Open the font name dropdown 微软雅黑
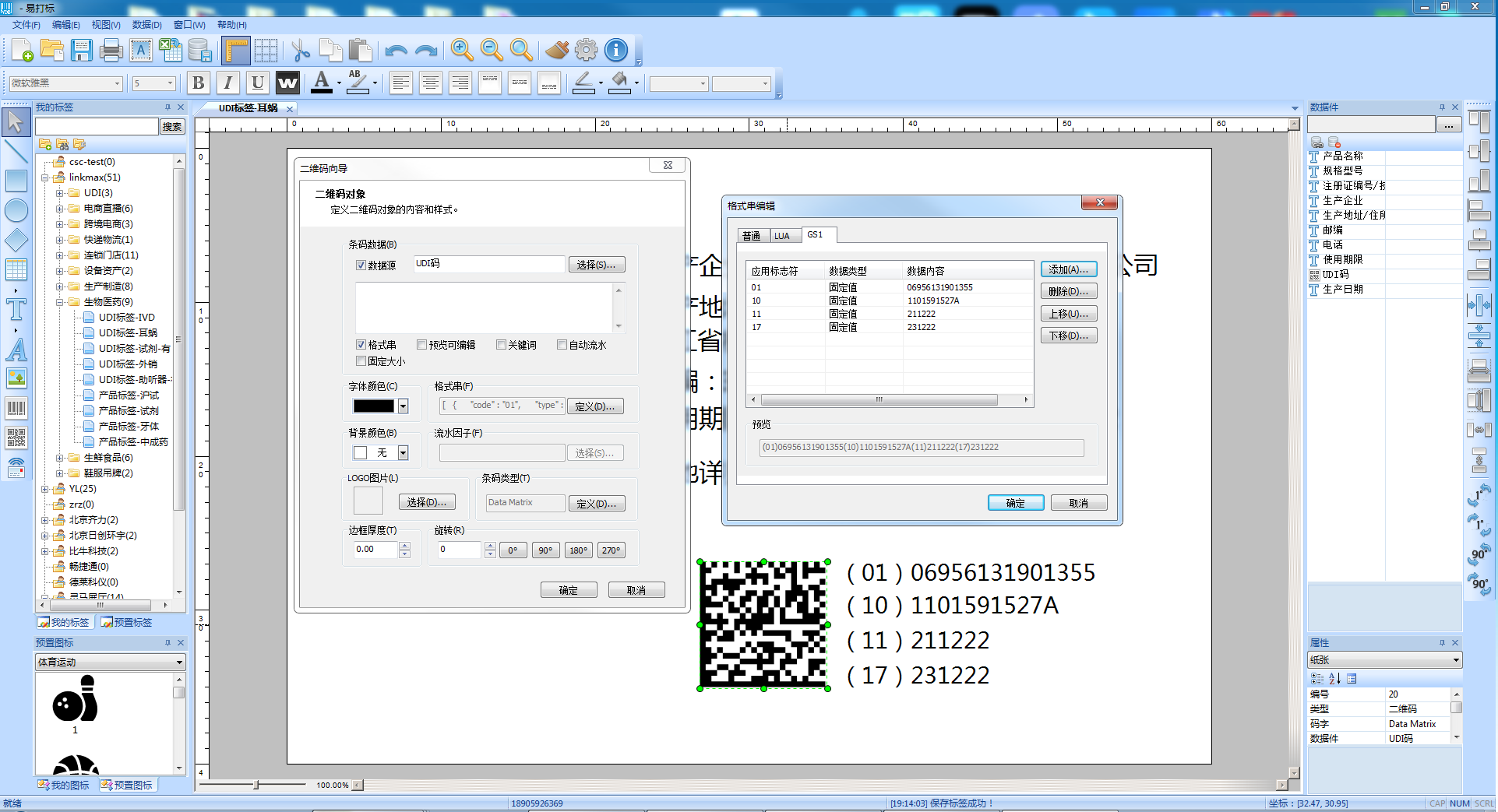The width and height of the screenshot is (1498, 812). click(x=118, y=83)
